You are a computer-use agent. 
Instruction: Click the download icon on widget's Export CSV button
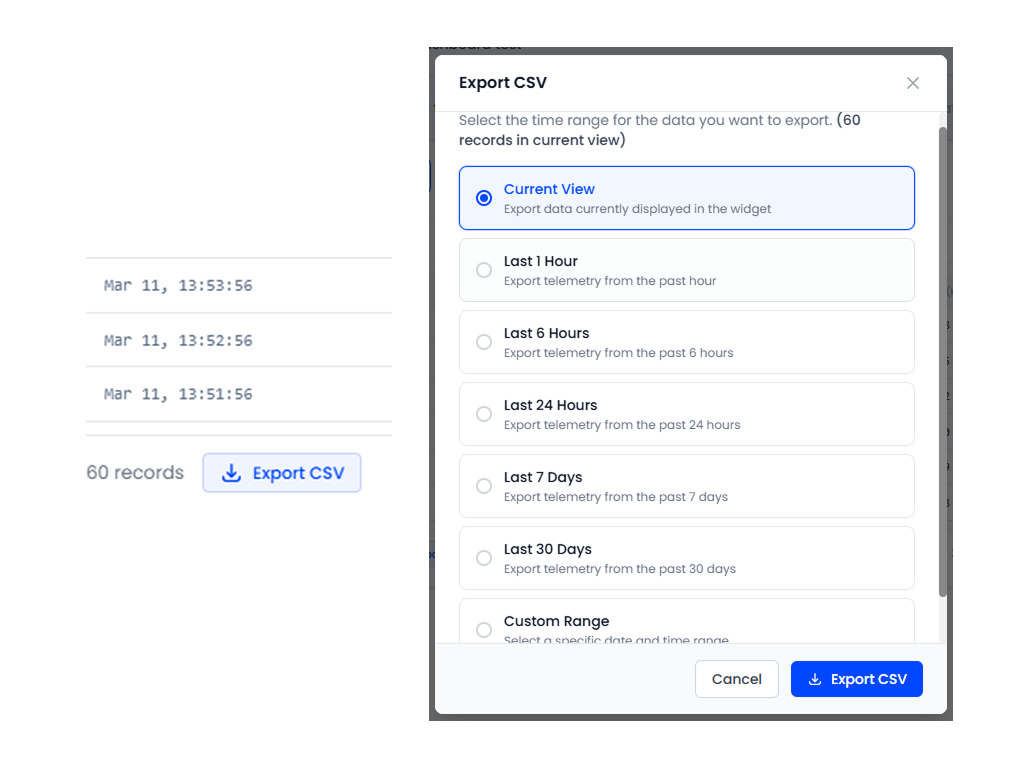(230, 472)
